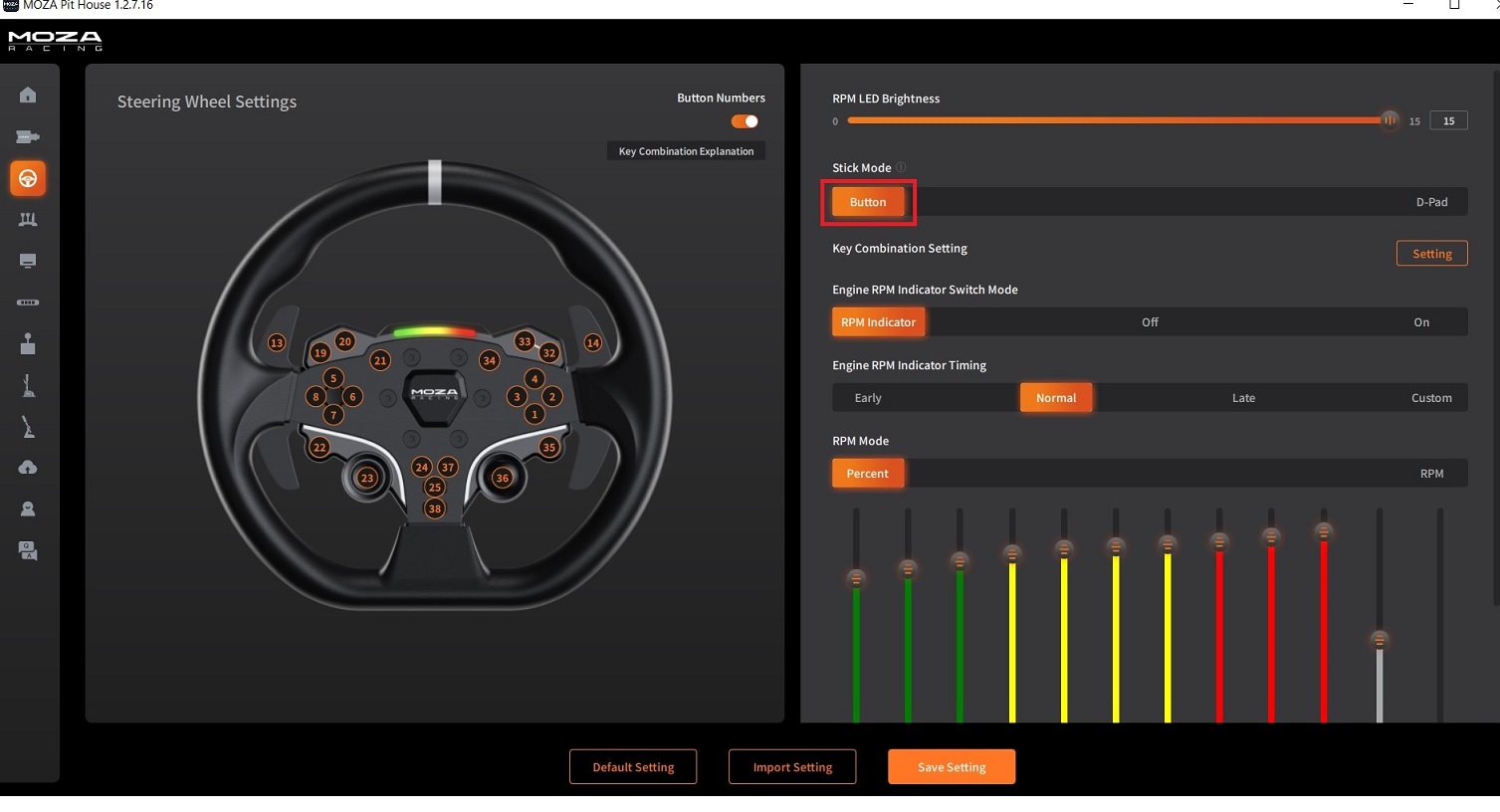Click the RPM LED Brightness slider handle

point(1390,120)
